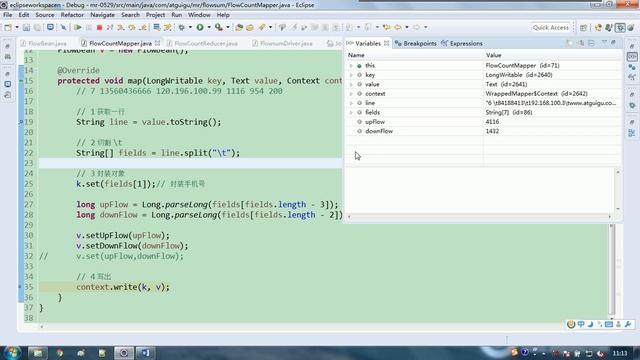Click the Step Over icon
Image resolution: width=640 pixels, height=360 pixels.
click(132, 27)
